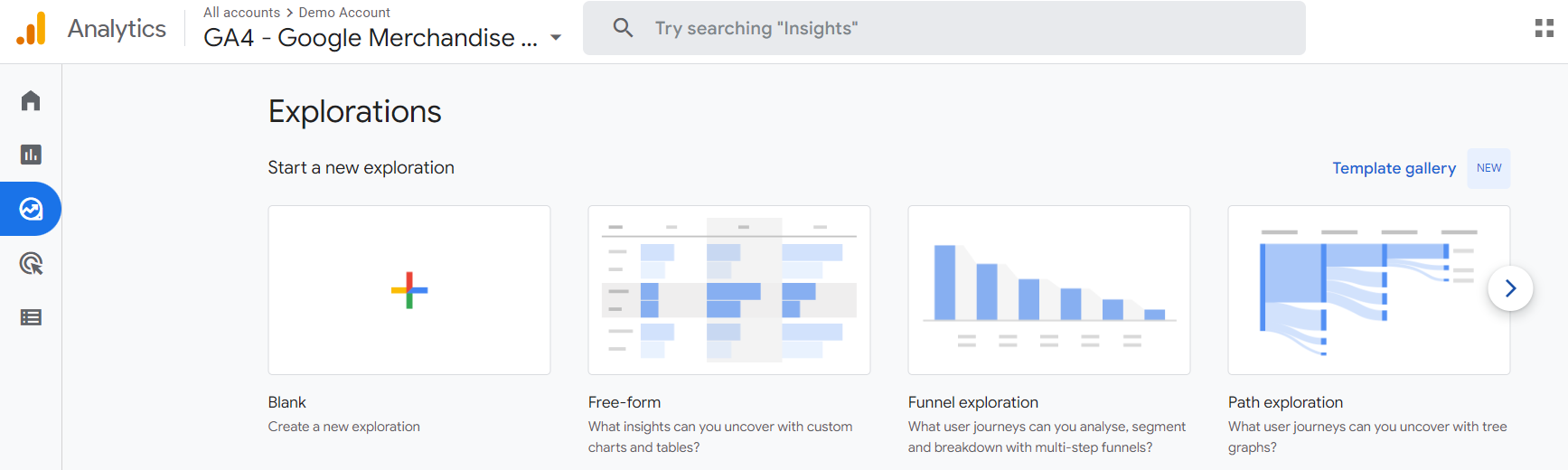Click the Google Analytics logo icon
Viewport: 1568px width, 470px height.
(31, 29)
